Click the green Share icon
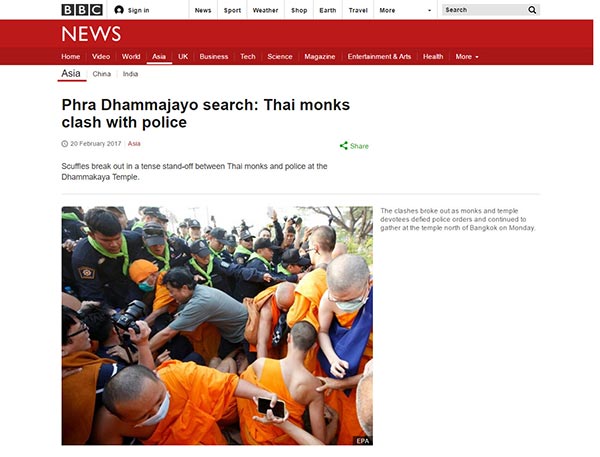This screenshot has width=600, height=457. point(344,146)
